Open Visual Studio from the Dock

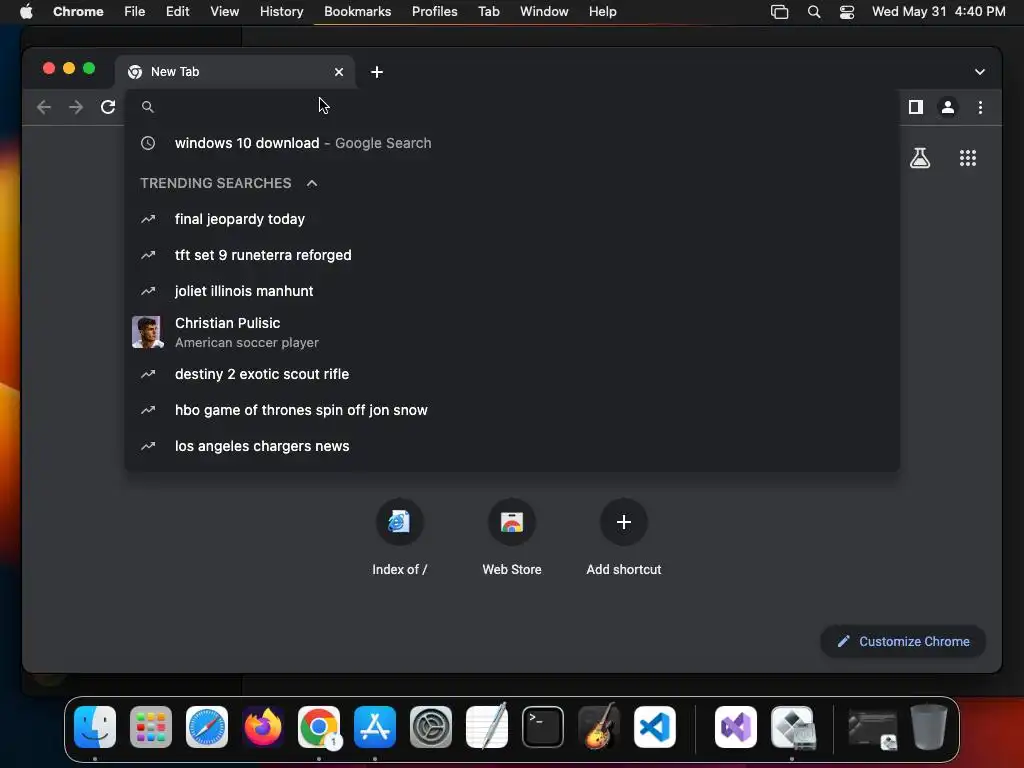coord(736,727)
